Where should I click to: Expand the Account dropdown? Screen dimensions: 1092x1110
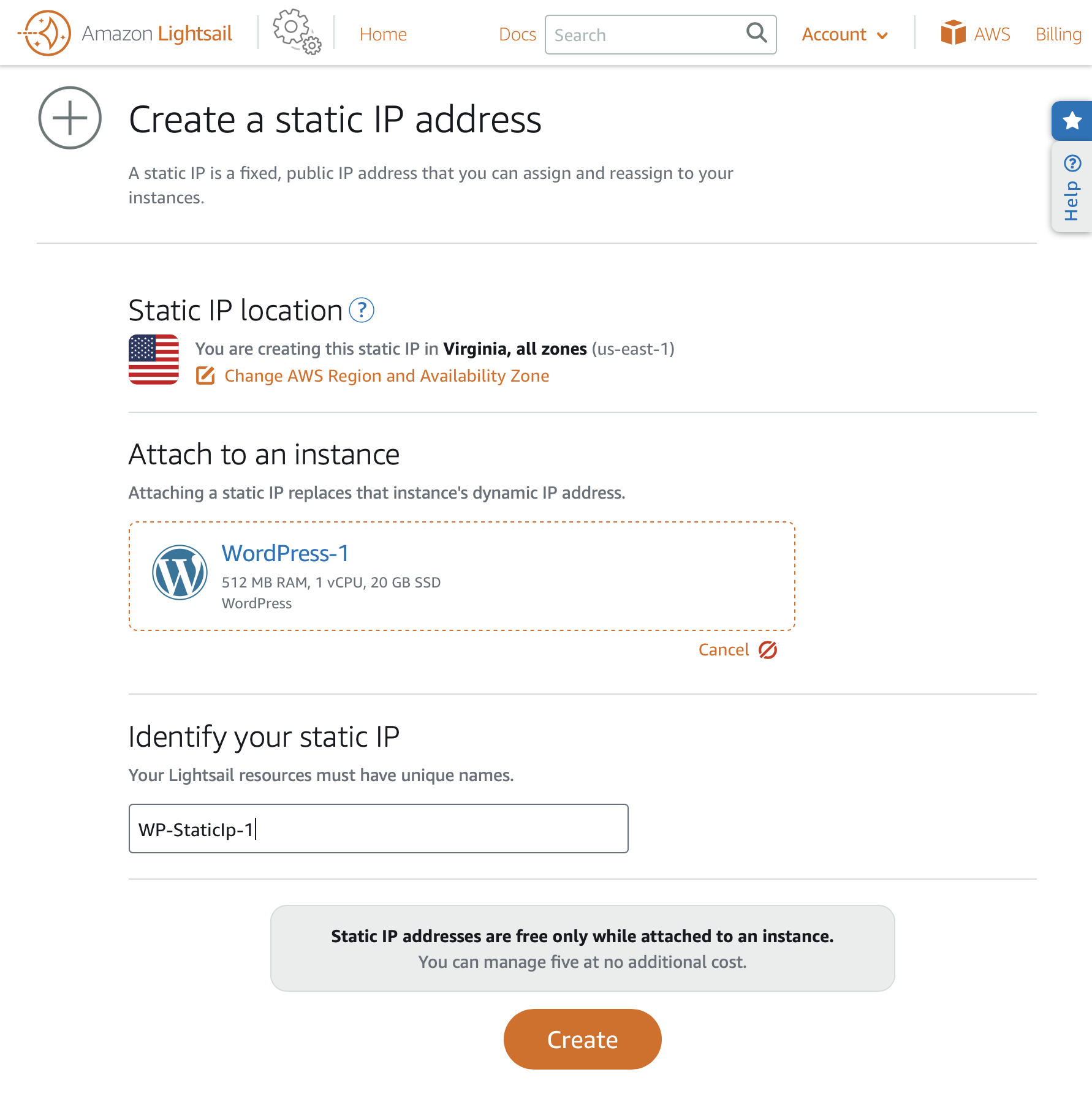point(844,35)
